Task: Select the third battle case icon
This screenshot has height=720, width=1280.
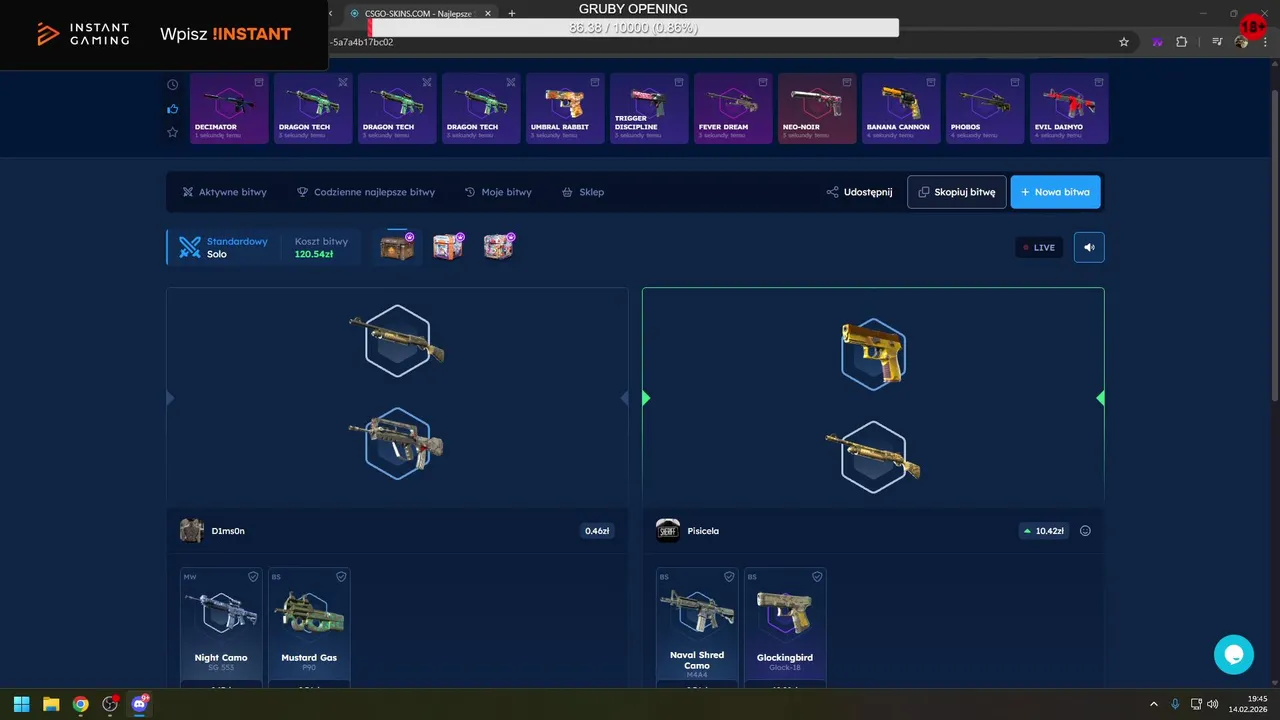Action: tap(498, 246)
